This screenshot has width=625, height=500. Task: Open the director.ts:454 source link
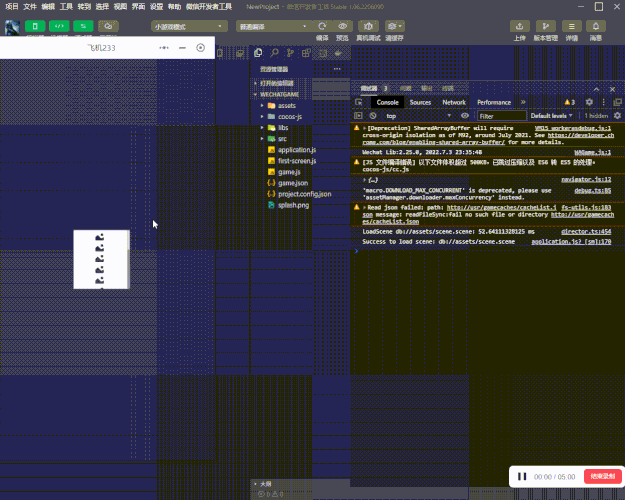coord(586,232)
